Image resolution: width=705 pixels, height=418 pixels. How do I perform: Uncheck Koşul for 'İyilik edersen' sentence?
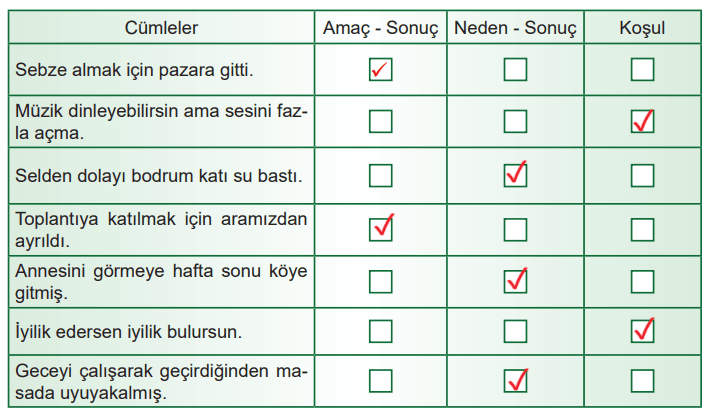(x=642, y=330)
